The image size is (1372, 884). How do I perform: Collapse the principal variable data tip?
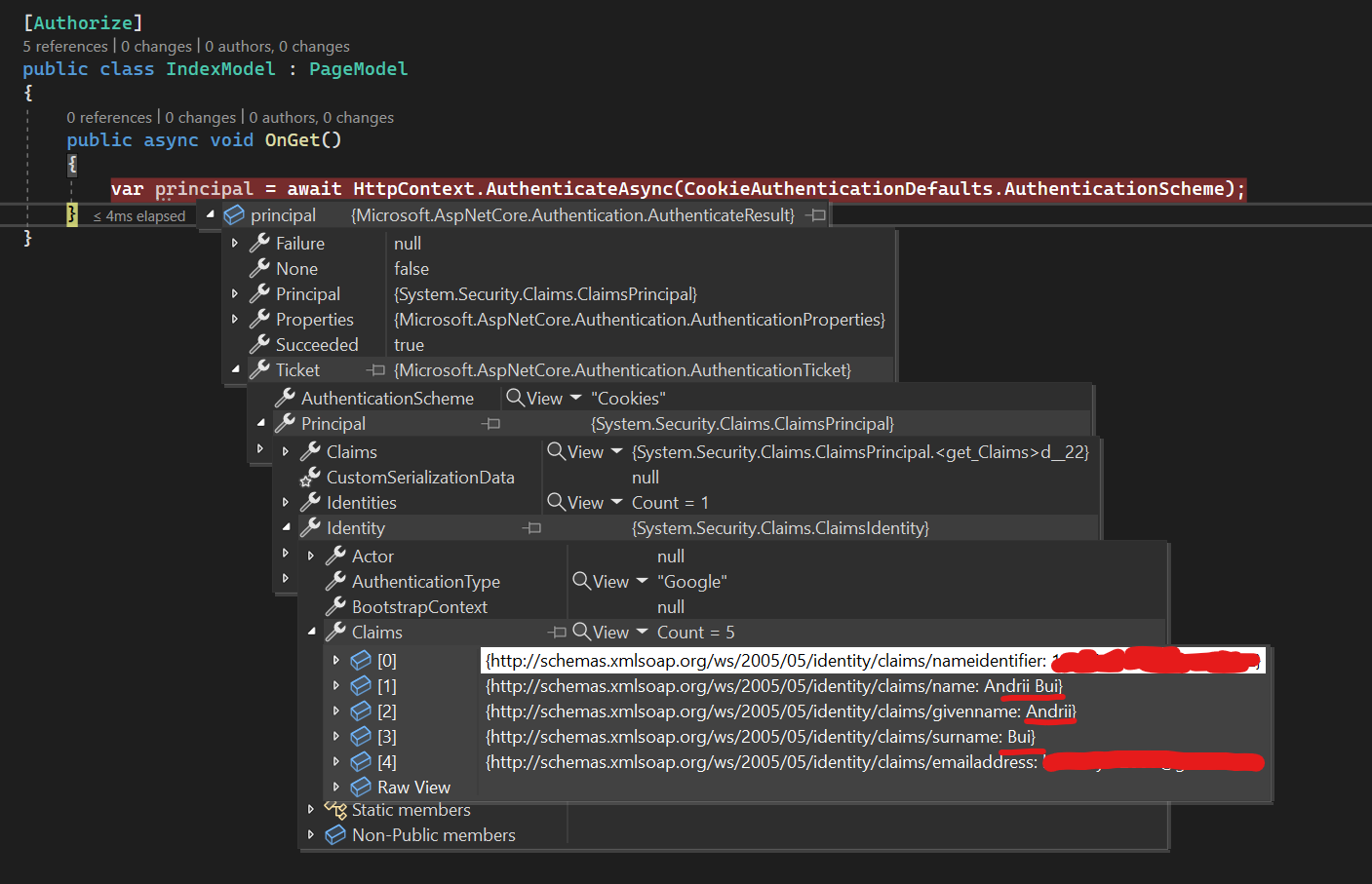pos(210,214)
